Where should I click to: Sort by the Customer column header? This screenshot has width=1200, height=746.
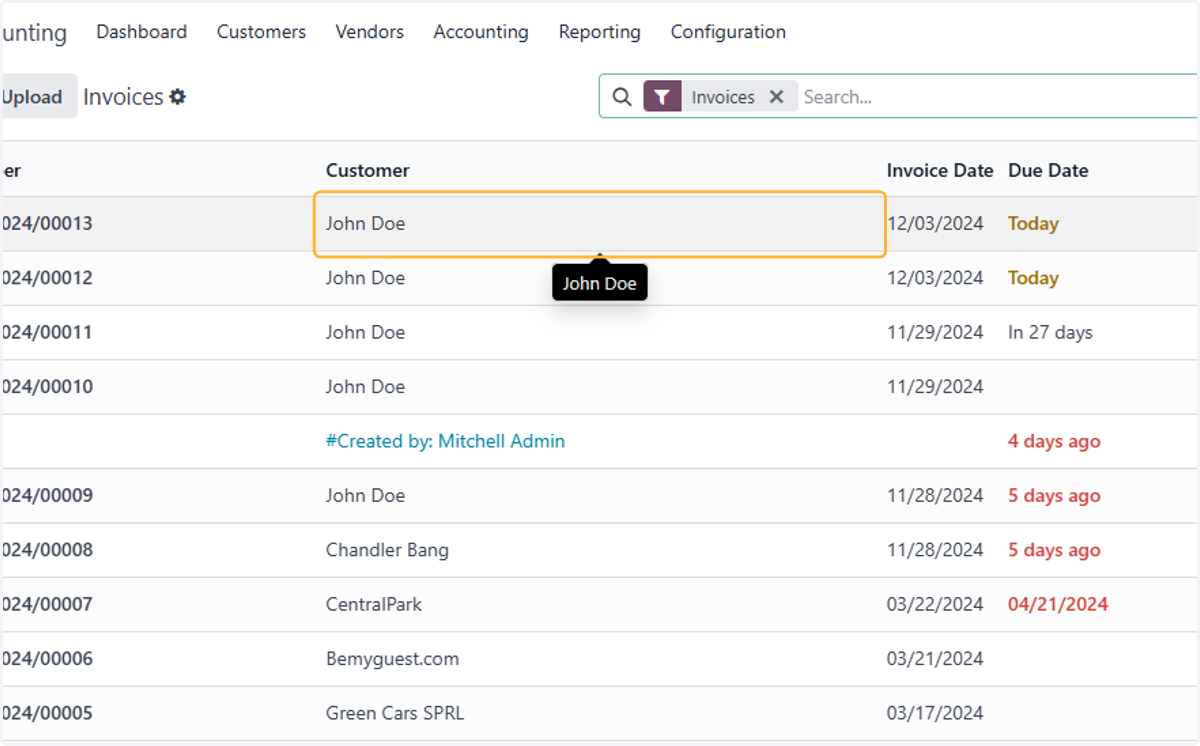click(368, 170)
